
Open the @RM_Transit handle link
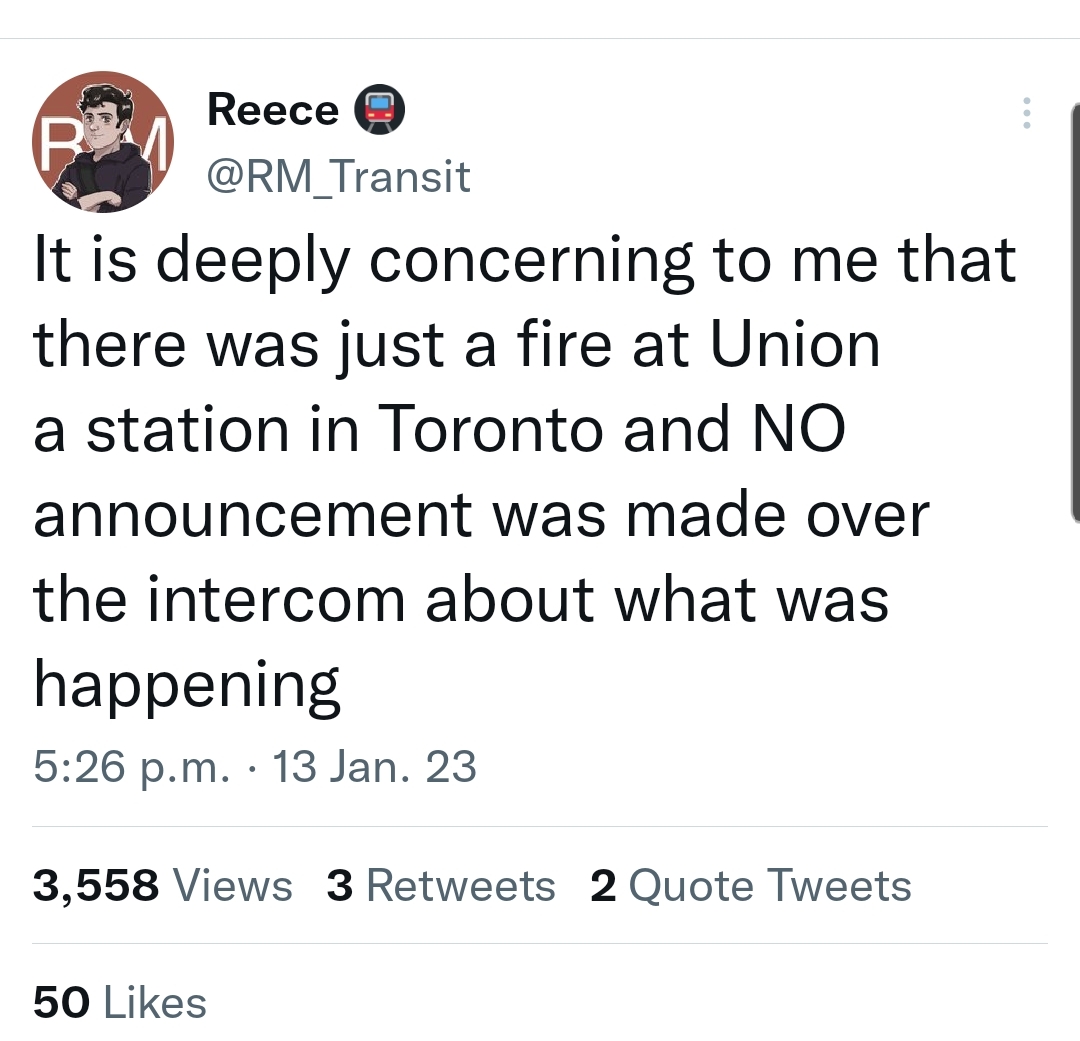coord(338,177)
